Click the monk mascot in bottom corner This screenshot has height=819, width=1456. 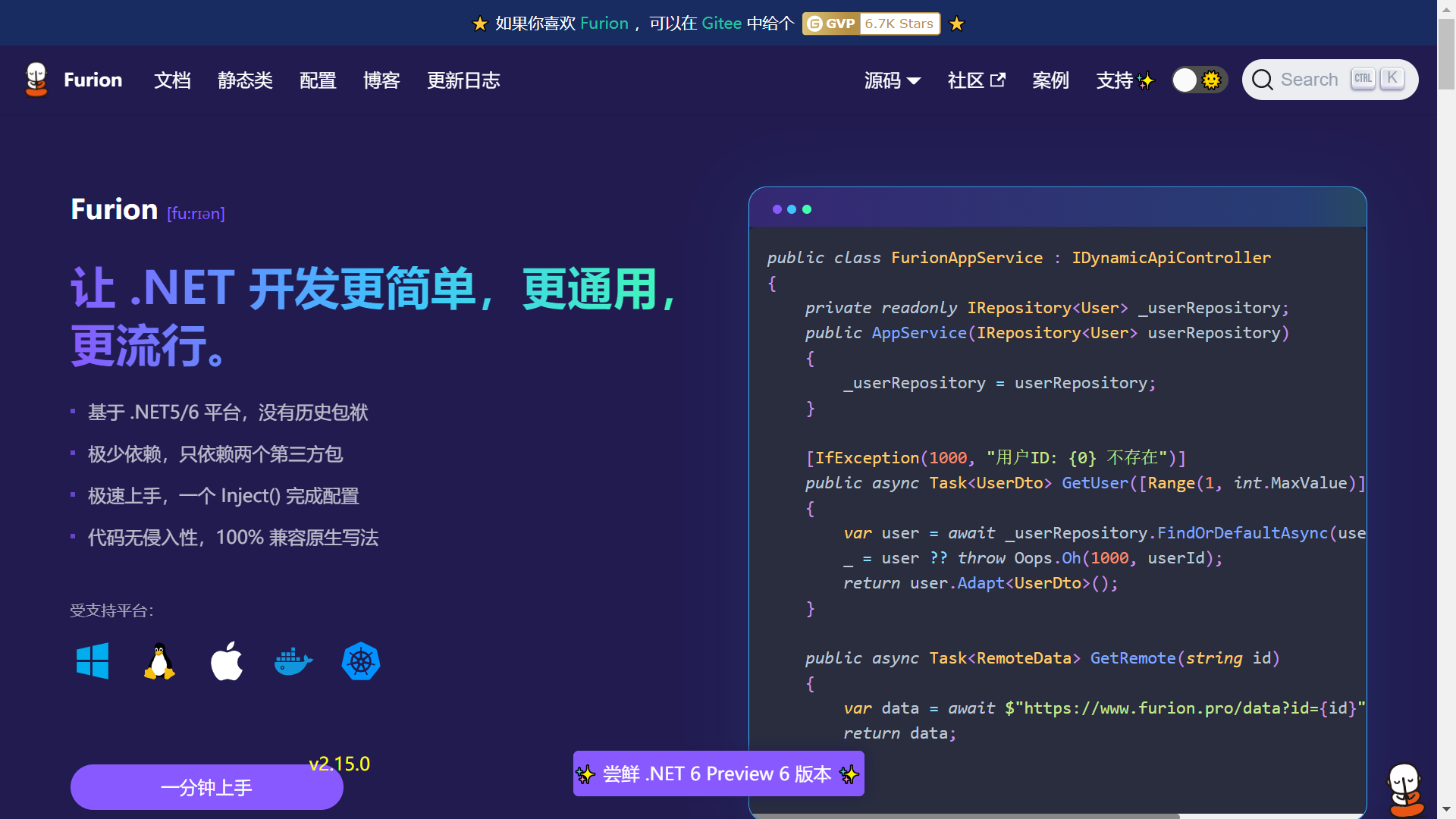1405,789
